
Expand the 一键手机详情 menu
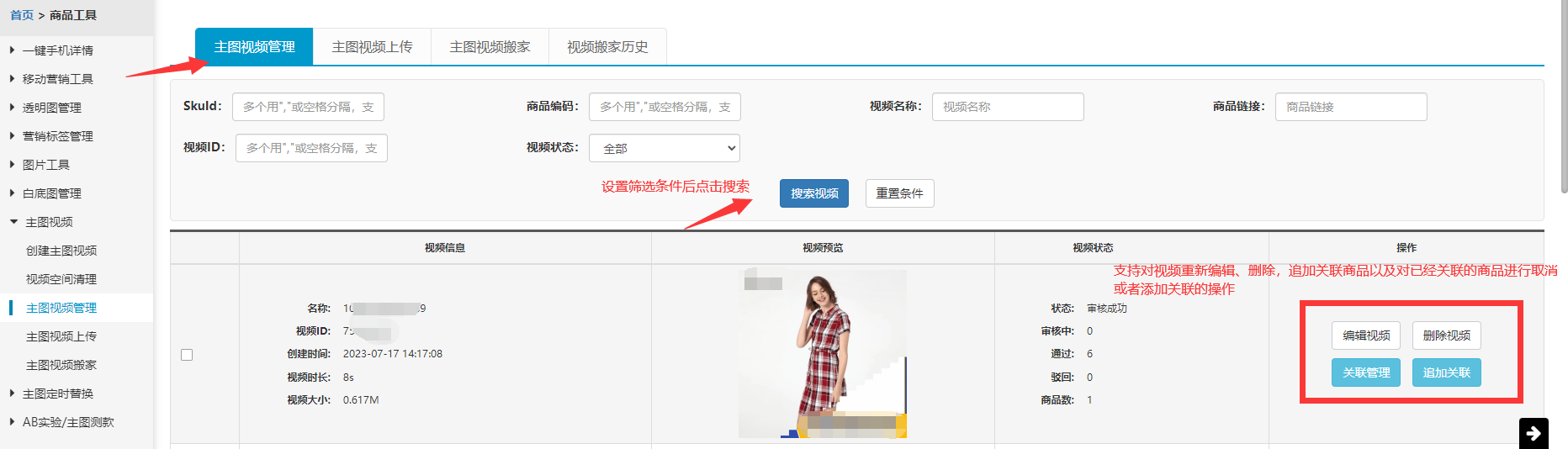coord(57,50)
